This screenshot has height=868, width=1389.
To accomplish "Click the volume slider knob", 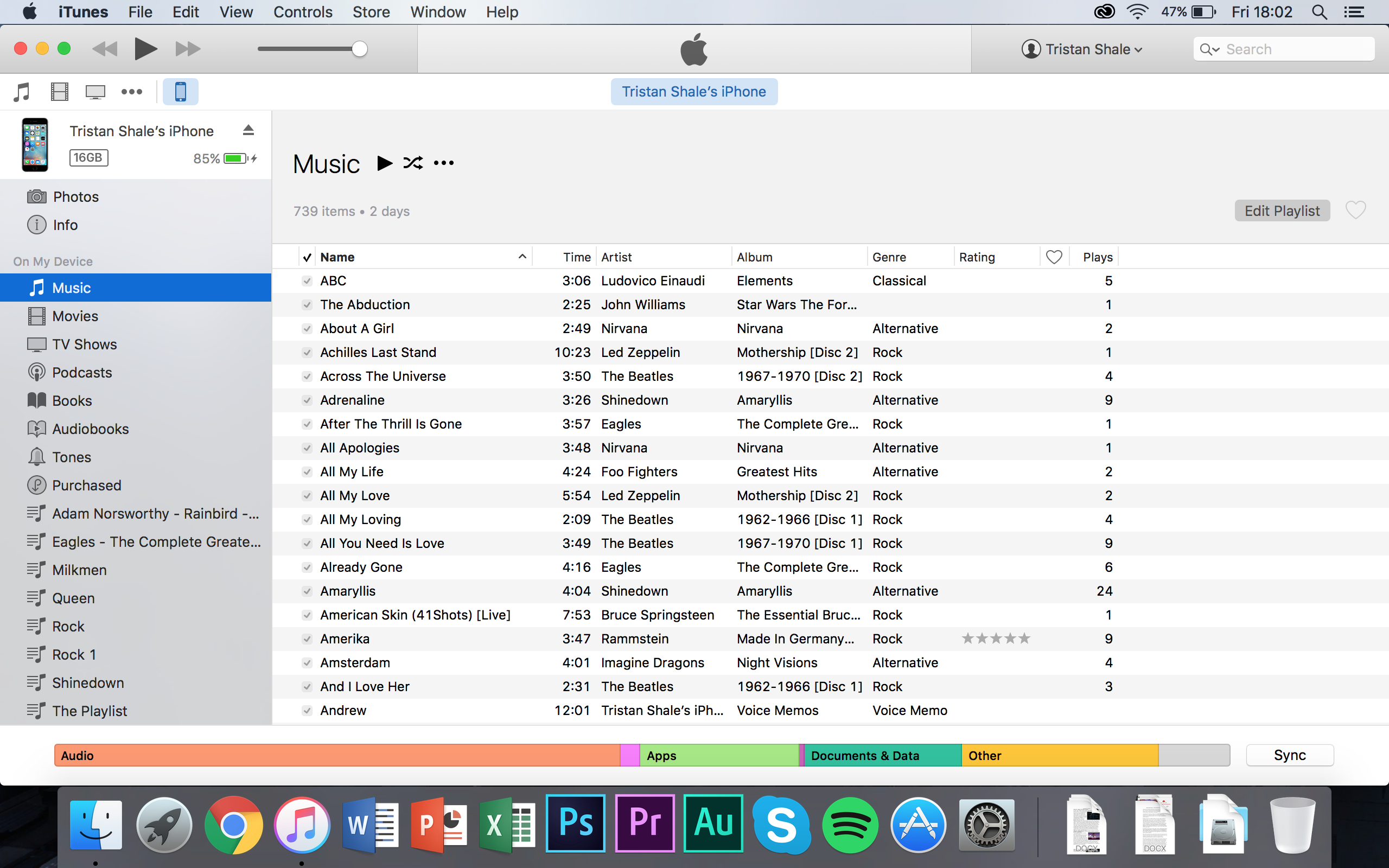I will pos(359,49).
